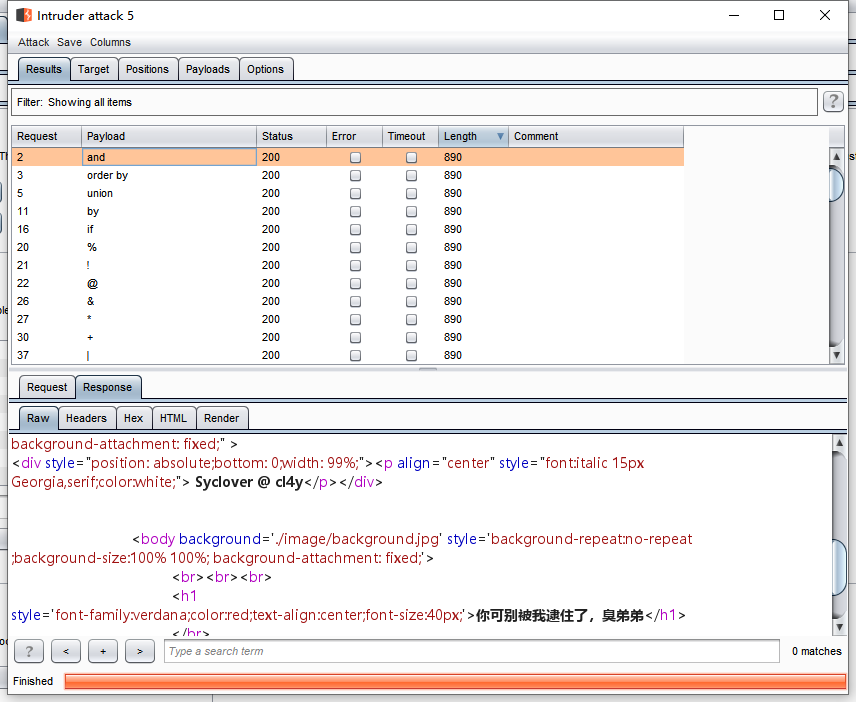This screenshot has height=702, width=856.
Task: Toggle Error checkbox for 'and' payload row
Action: (355, 157)
